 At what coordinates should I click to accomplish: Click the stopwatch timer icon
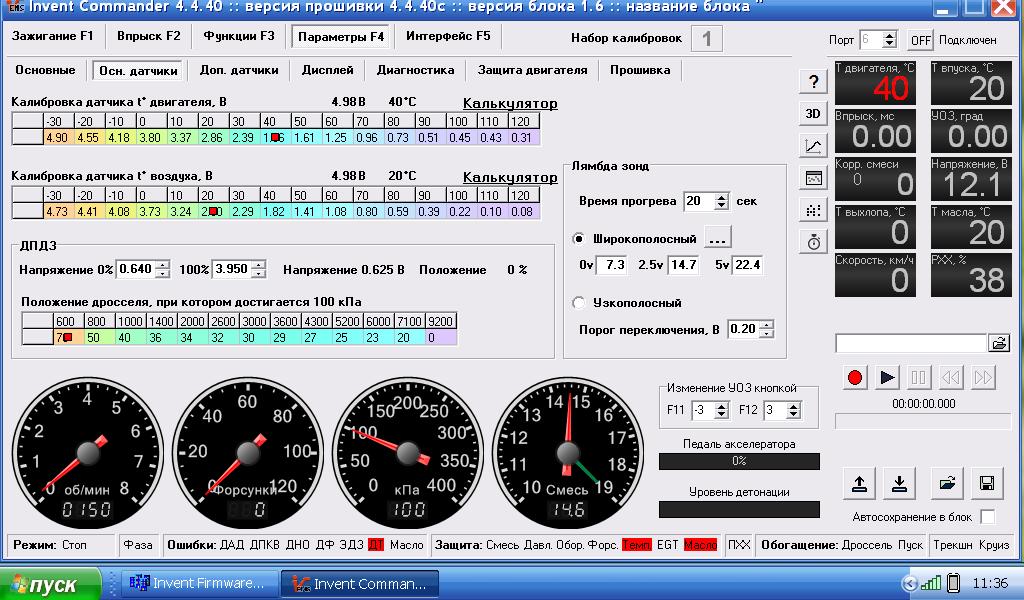813,242
